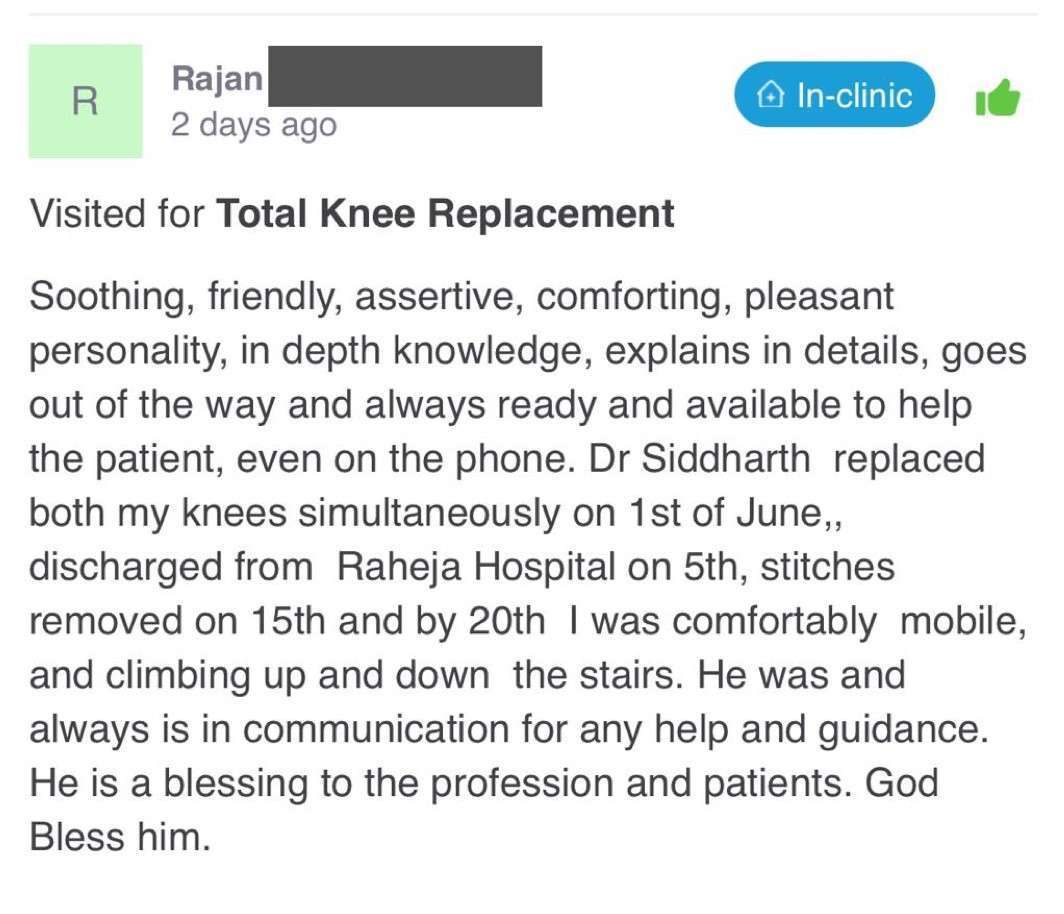Click the green thumbs-up icon
The width and height of the screenshot is (1064, 914).
coord(997,98)
